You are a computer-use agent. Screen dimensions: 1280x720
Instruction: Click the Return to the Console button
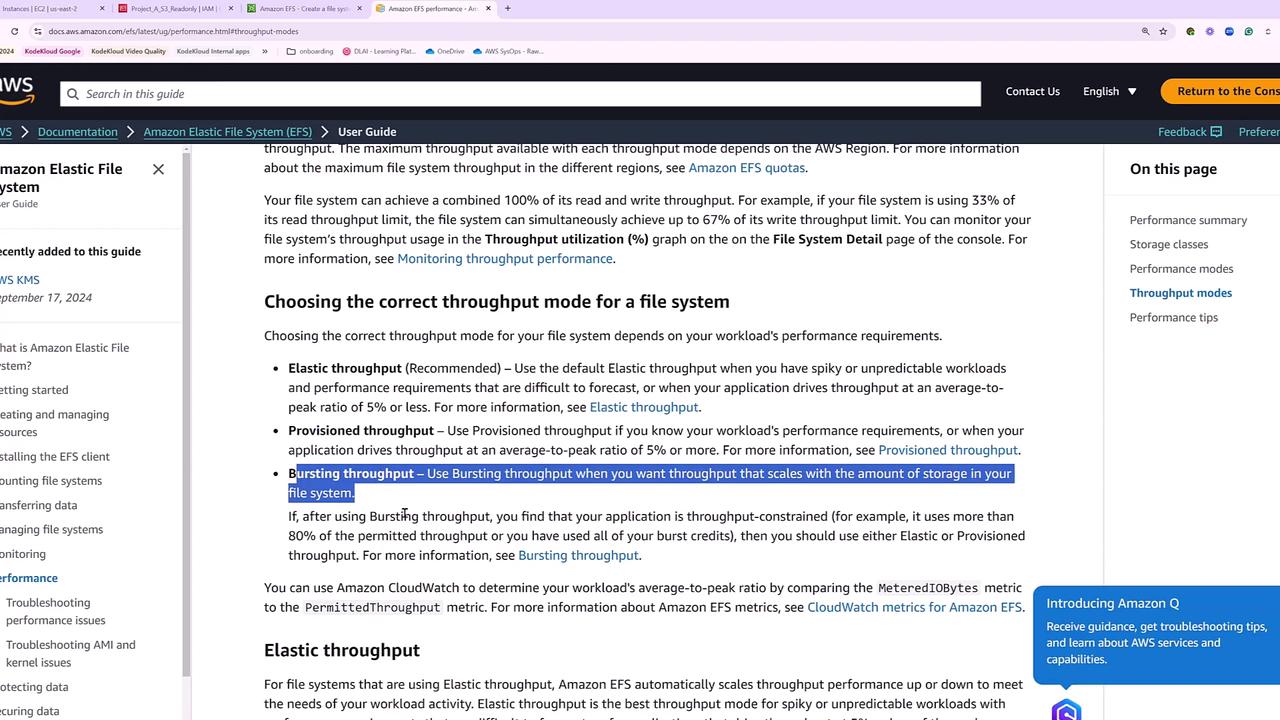(1221, 91)
